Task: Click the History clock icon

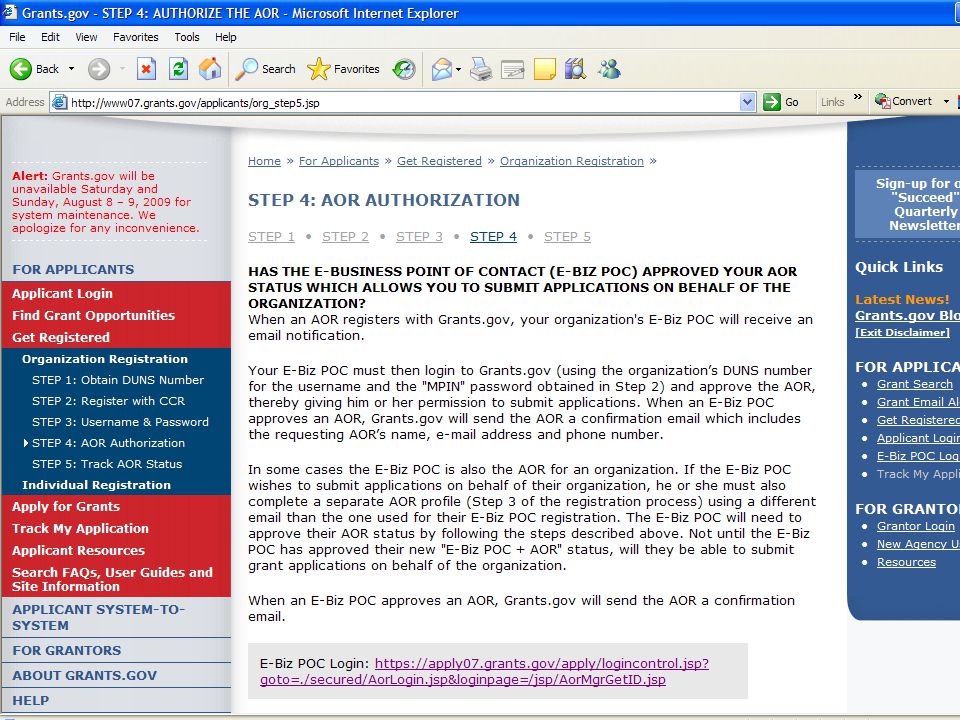Action: pos(404,69)
